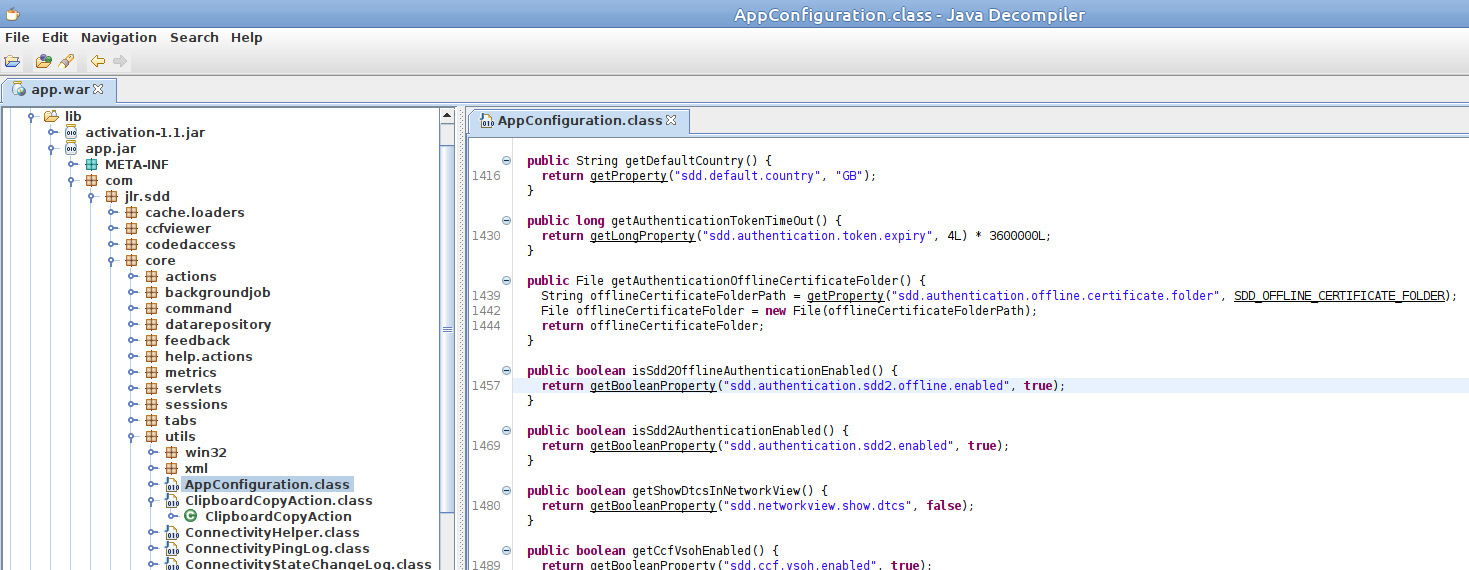Click the ConnectivityHelper.class file icon
Screen dimensions: 1469x570
point(171,532)
